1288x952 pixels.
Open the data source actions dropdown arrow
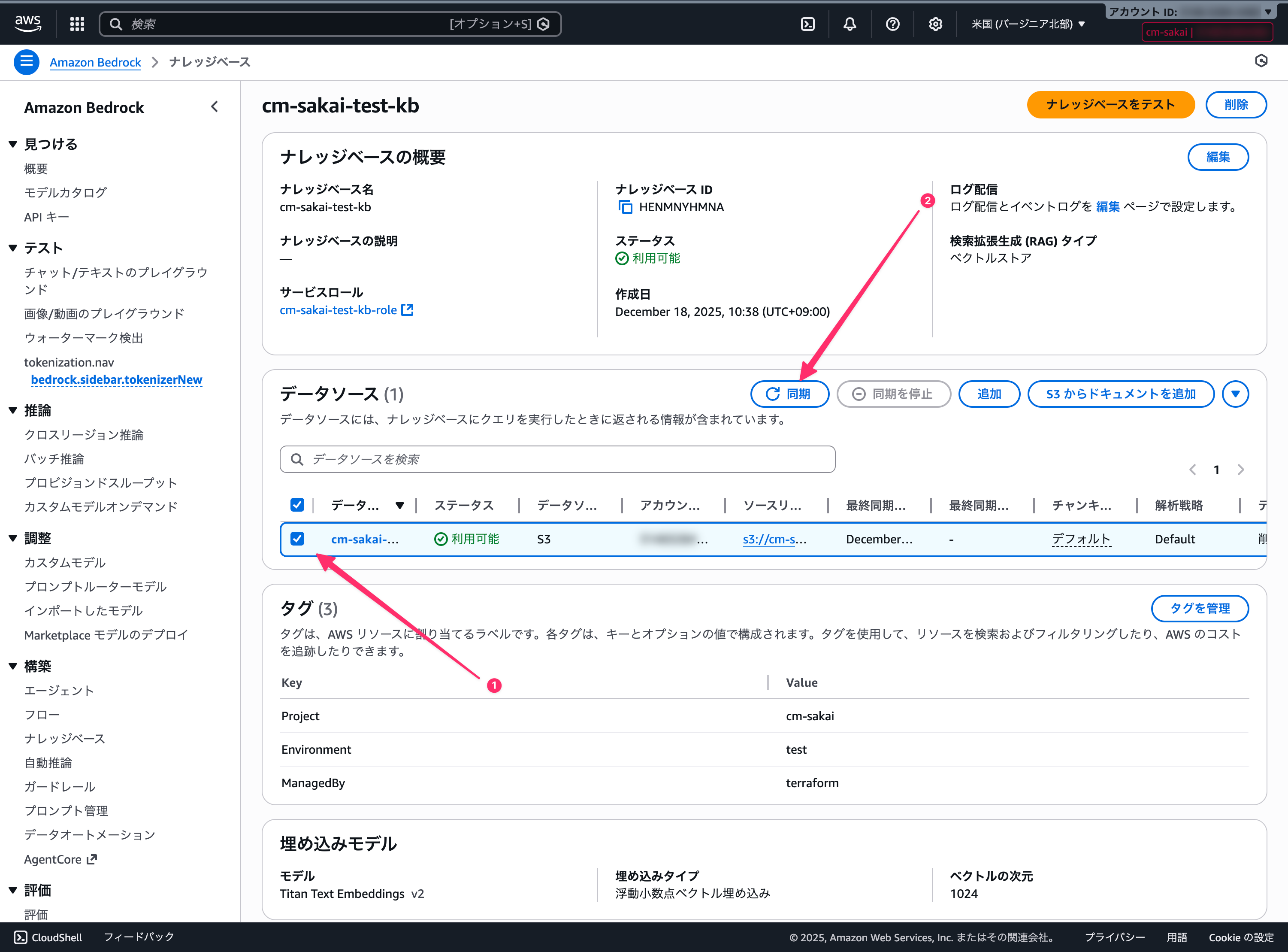click(1235, 394)
